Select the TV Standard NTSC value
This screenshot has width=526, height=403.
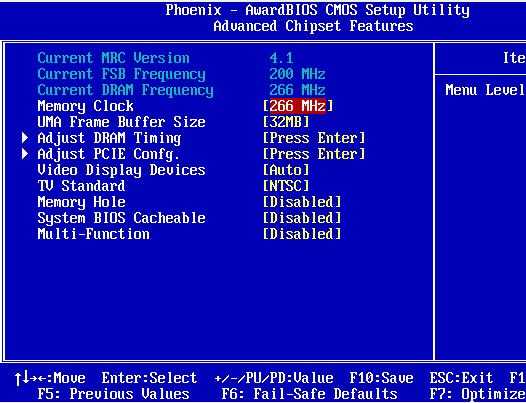pyautogui.click(x=286, y=186)
